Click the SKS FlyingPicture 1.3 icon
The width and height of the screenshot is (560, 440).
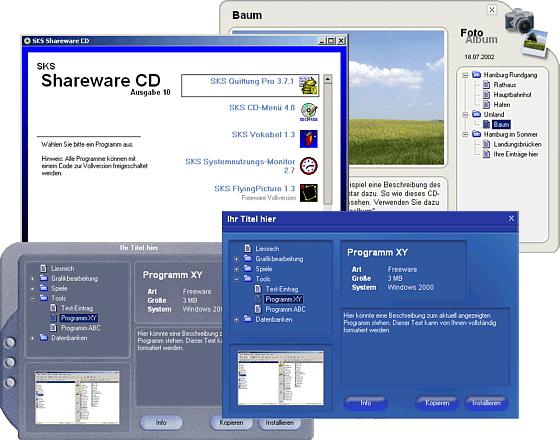click(309, 192)
